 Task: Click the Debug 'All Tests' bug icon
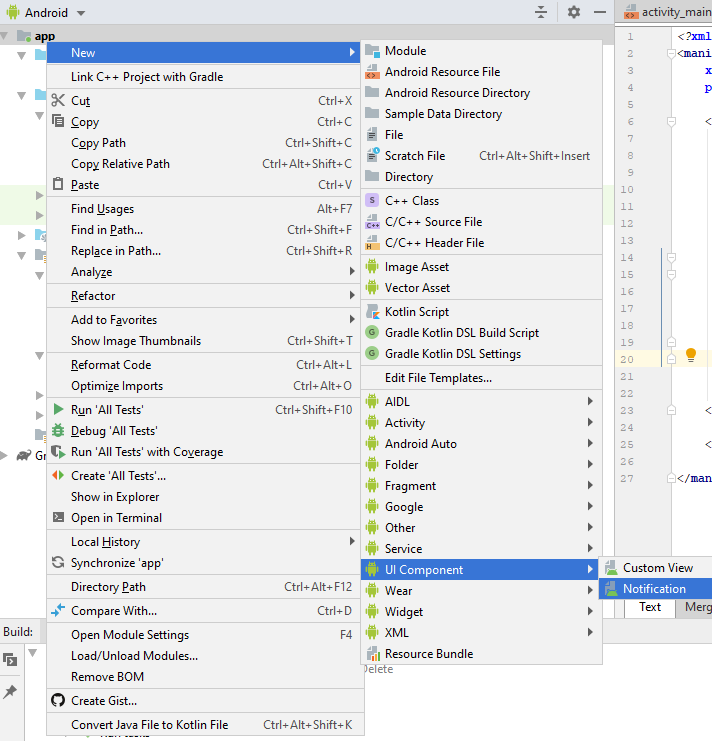[58, 431]
